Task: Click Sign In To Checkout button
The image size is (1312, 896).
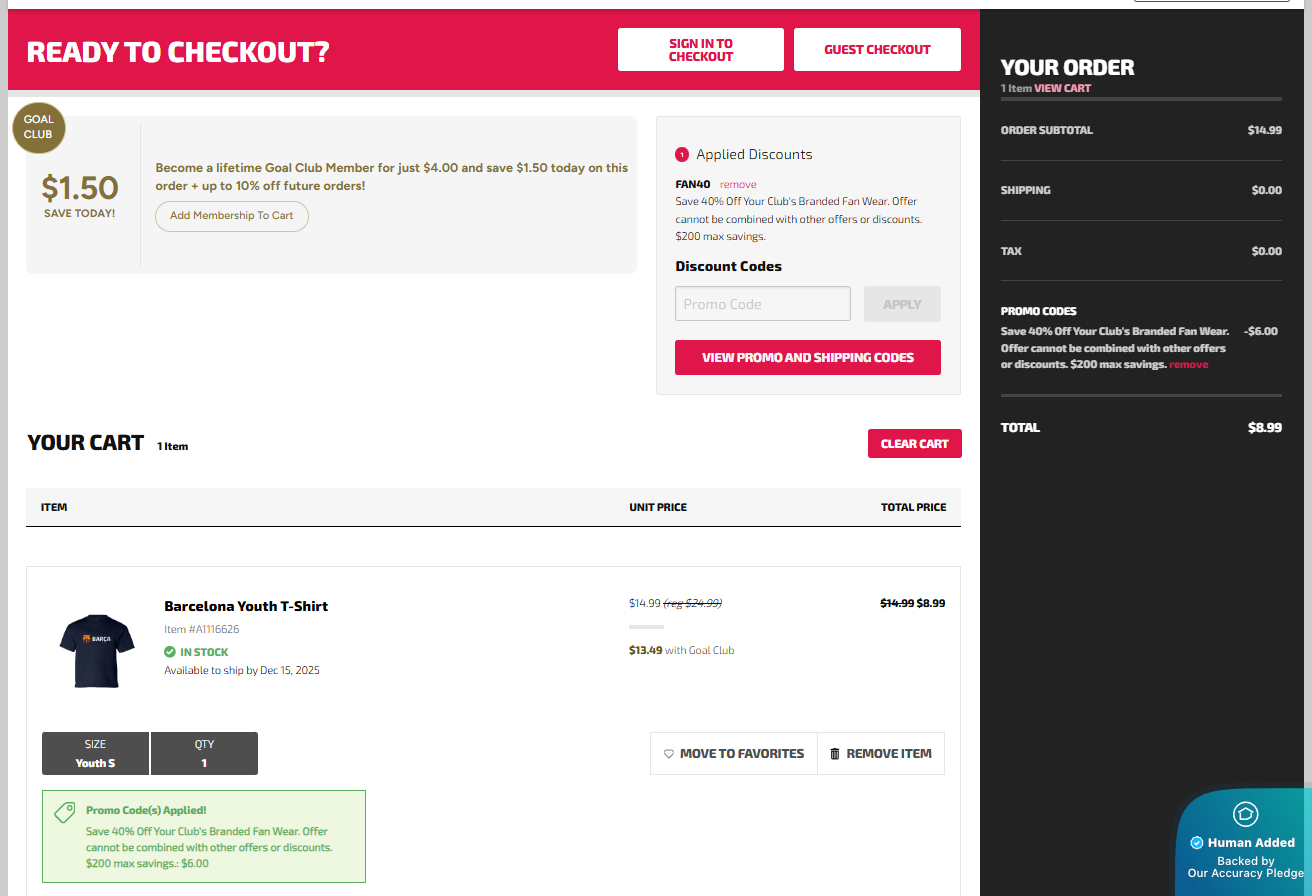Action: pyautogui.click(x=700, y=50)
